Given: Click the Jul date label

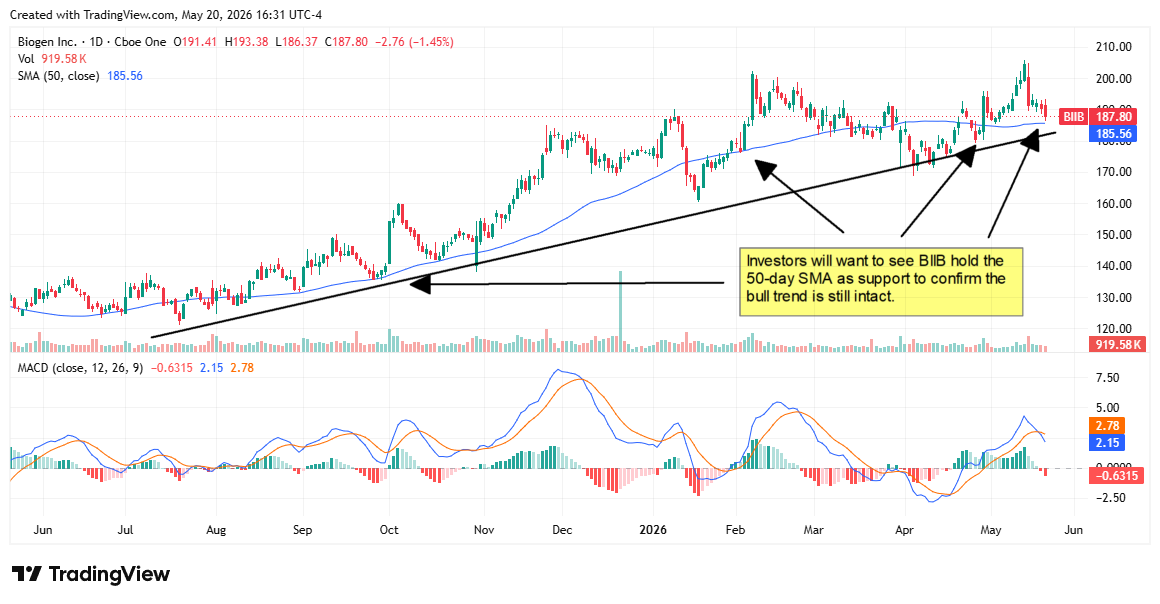Looking at the screenshot, I should 125,530.
